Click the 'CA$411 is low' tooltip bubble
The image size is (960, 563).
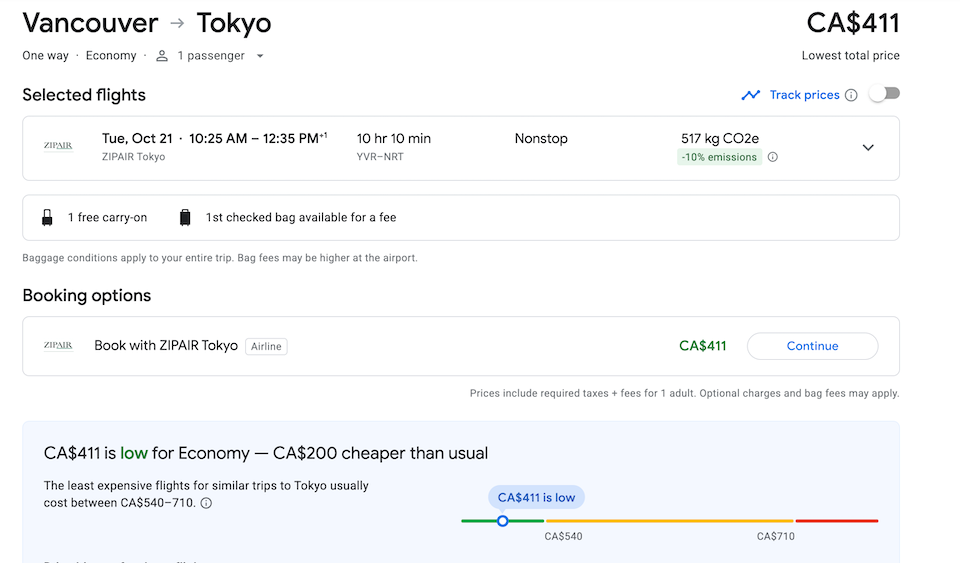[x=536, y=498]
